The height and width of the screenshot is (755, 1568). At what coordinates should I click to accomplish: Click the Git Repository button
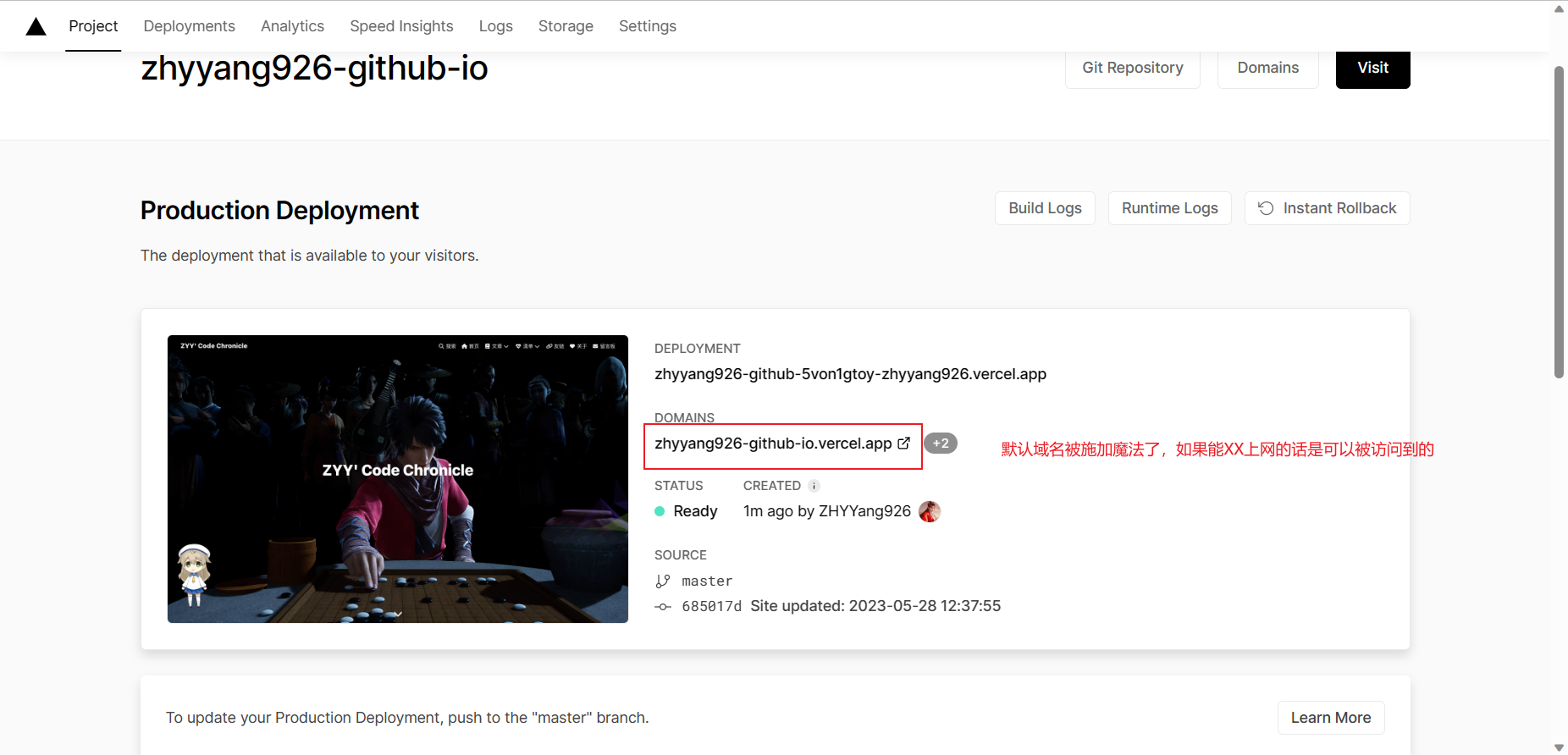[1132, 68]
